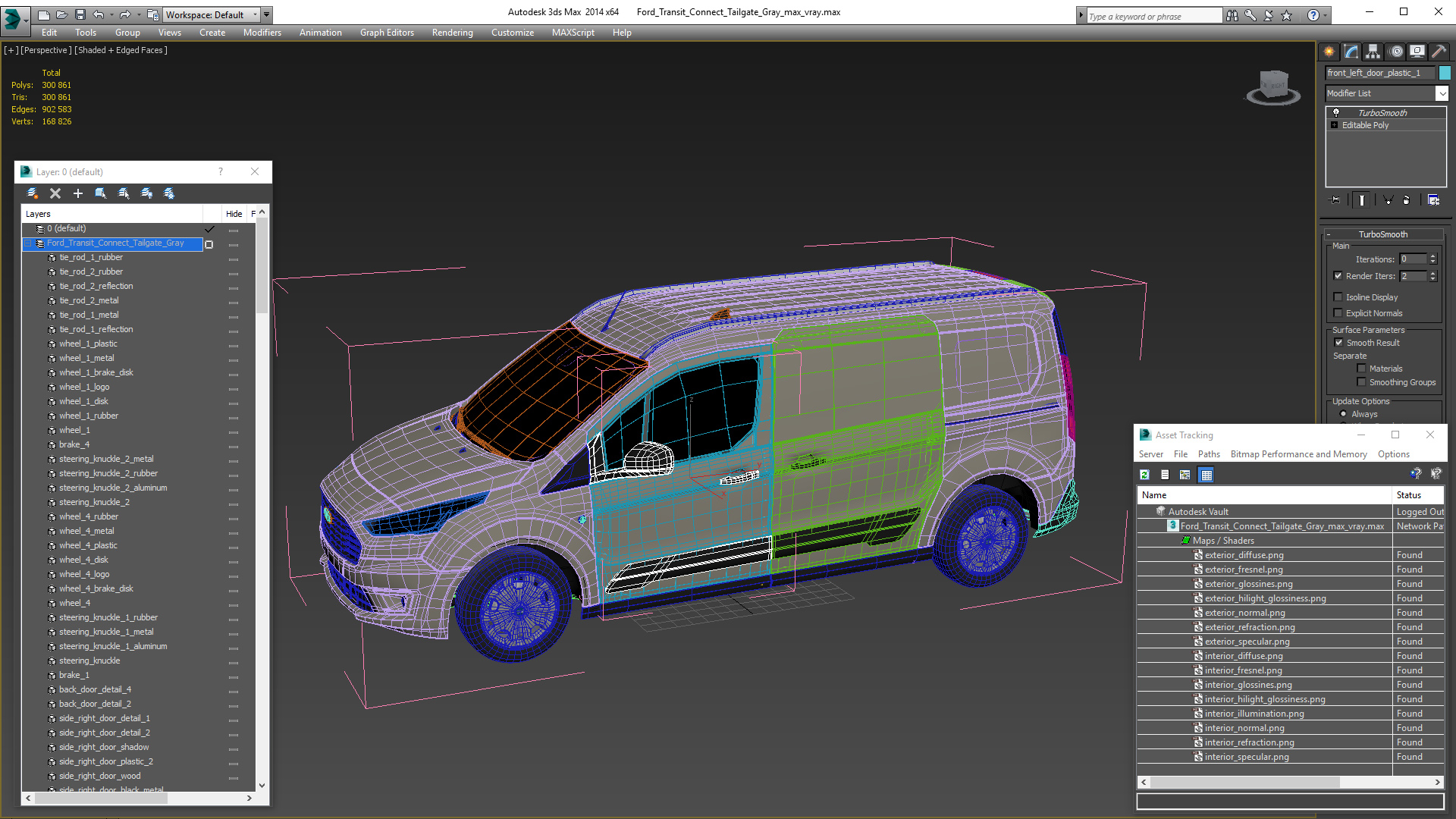
Task: Open Help icon dropdown arrow
Action: [x=1326, y=15]
